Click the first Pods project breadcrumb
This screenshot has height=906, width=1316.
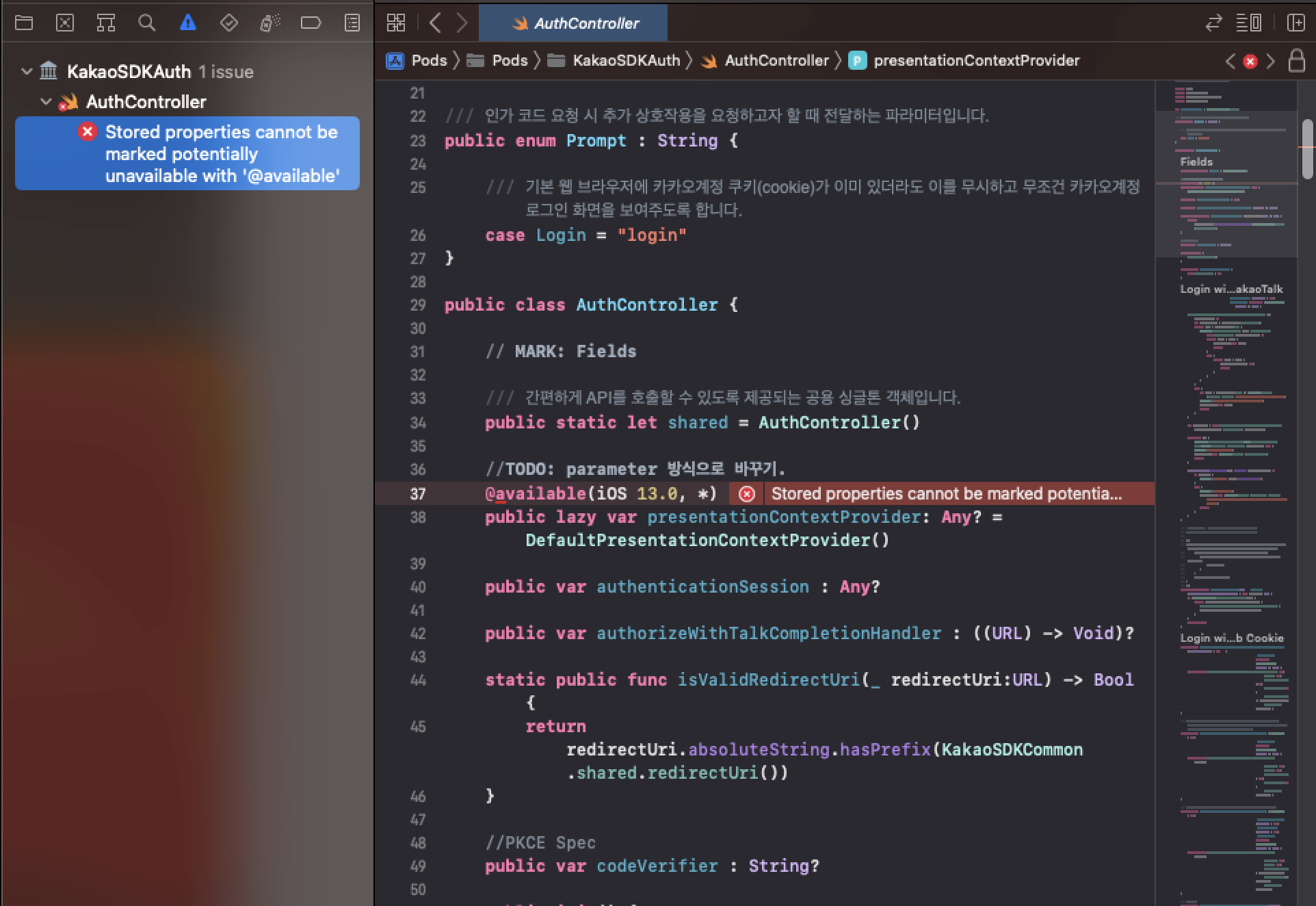point(417,61)
